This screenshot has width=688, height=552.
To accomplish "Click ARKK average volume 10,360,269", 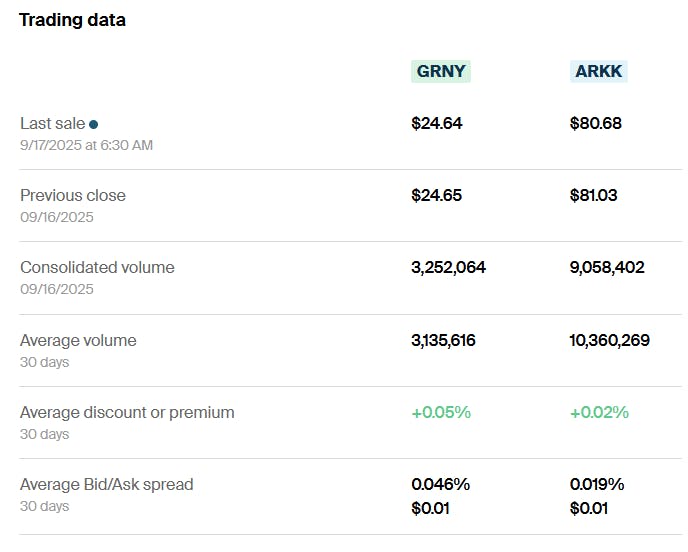I will coord(609,341).
